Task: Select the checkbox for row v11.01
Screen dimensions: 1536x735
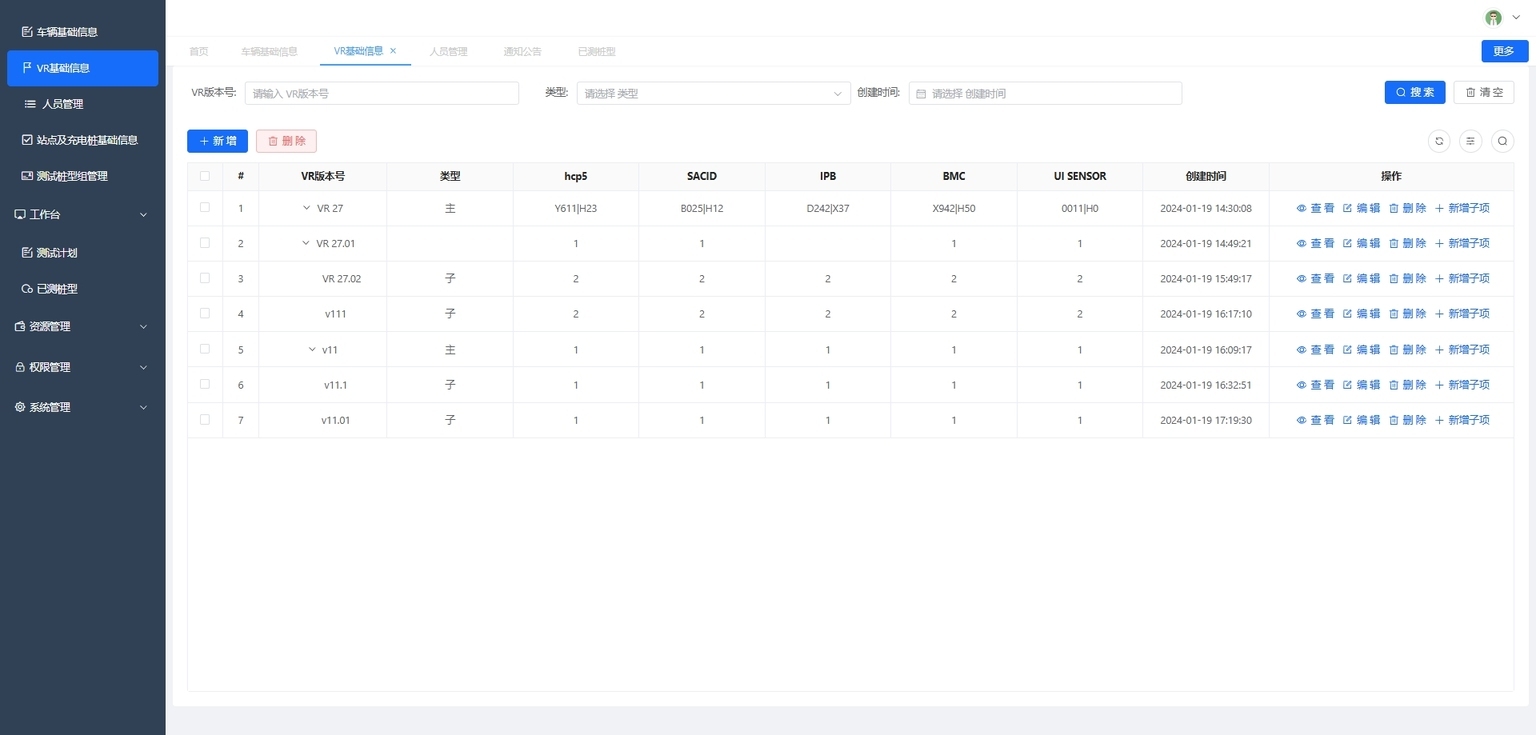Action: pos(205,419)
